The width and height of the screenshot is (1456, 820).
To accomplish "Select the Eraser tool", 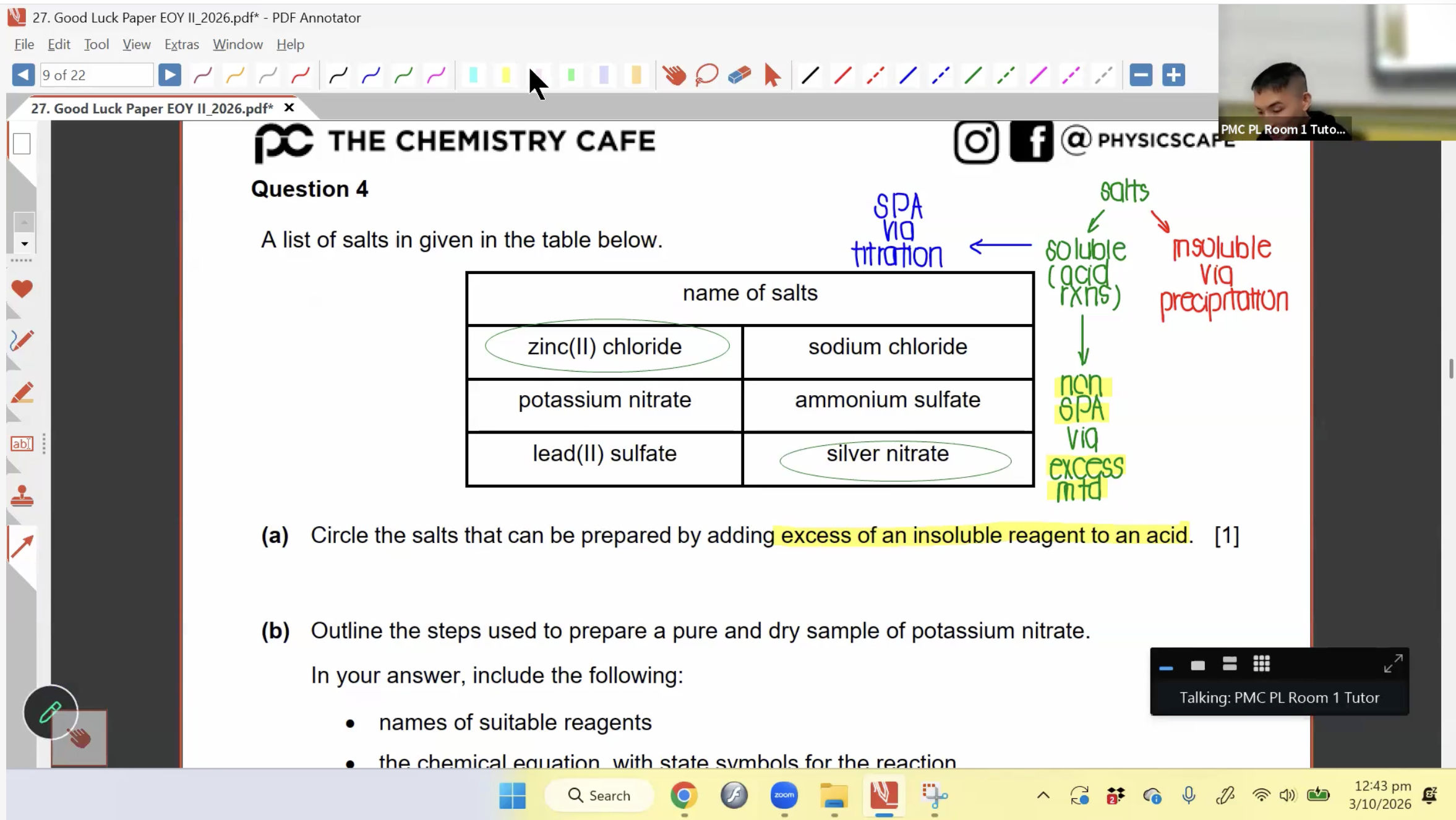I will (739, 75).
